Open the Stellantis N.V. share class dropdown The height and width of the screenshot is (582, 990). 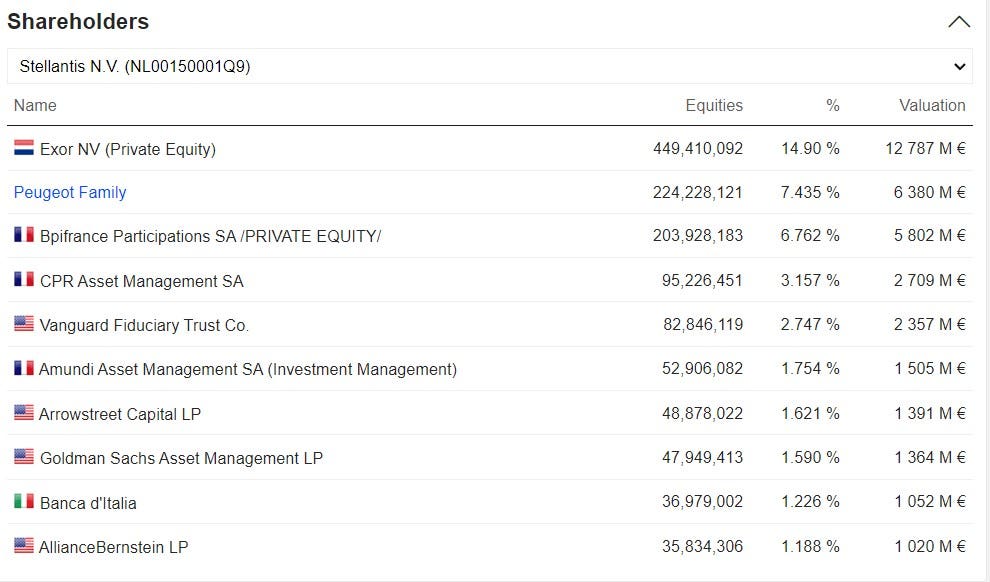(490, 66)
